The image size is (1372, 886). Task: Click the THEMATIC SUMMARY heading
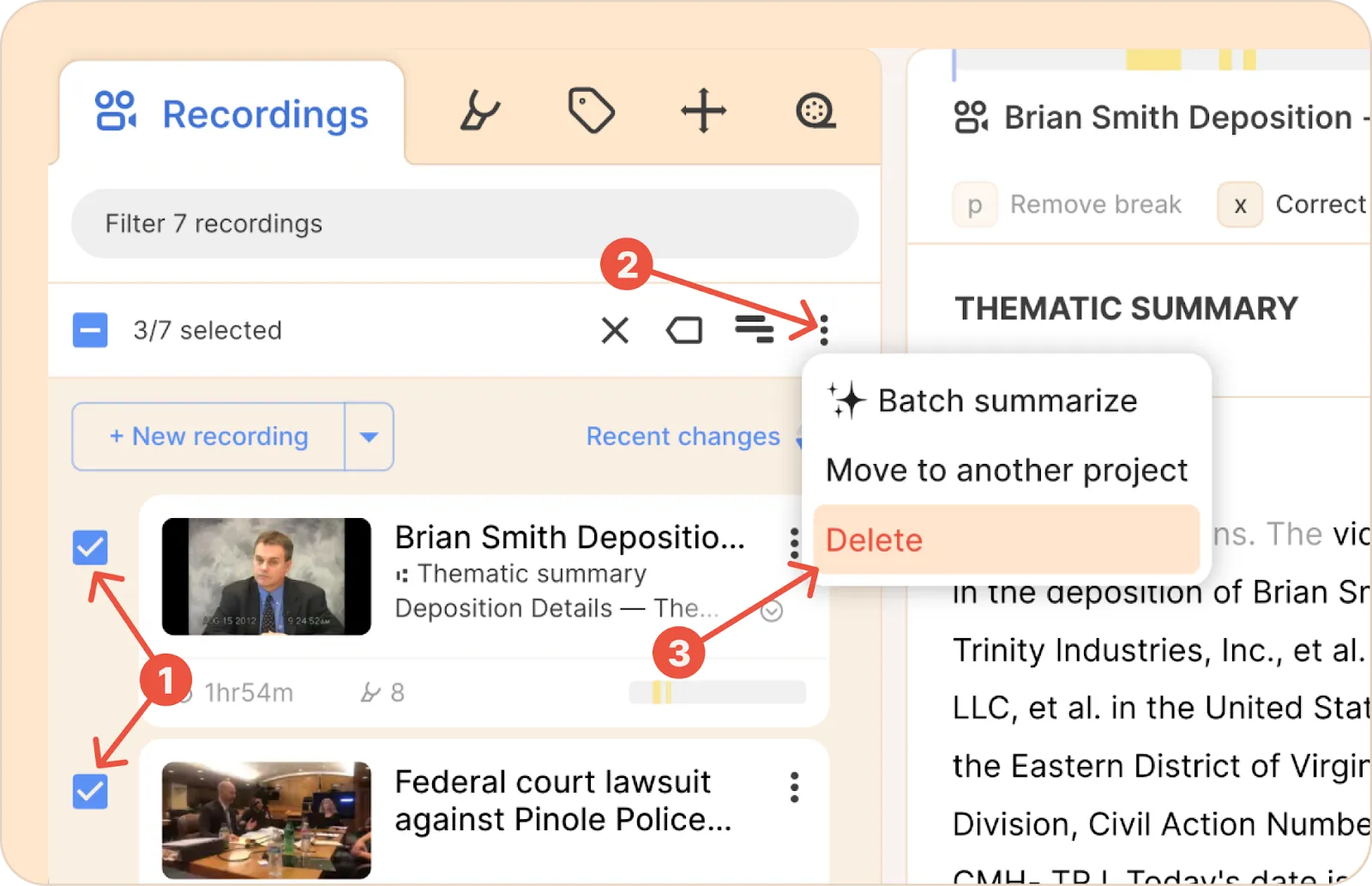tap(1127, 309)
